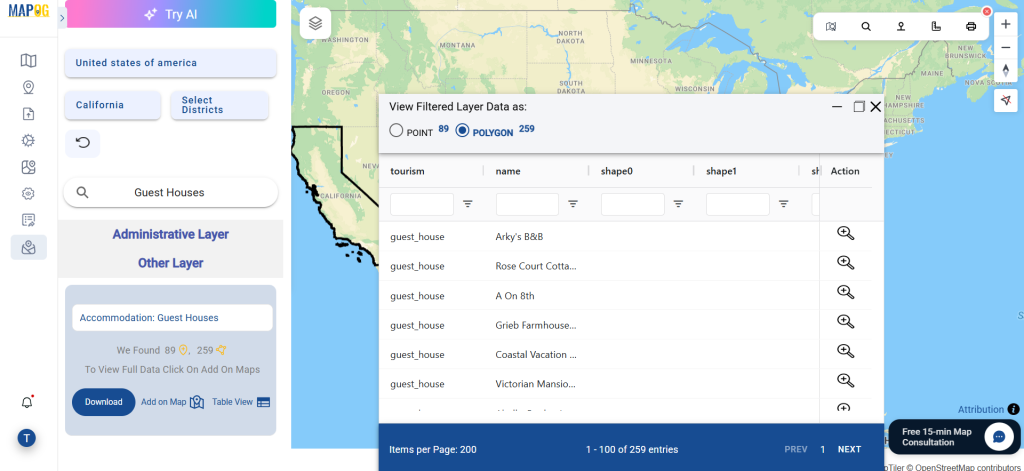This screenshot has height=471, width=1024.
Task: Select the measure tool icon
Action: [936, 27]
